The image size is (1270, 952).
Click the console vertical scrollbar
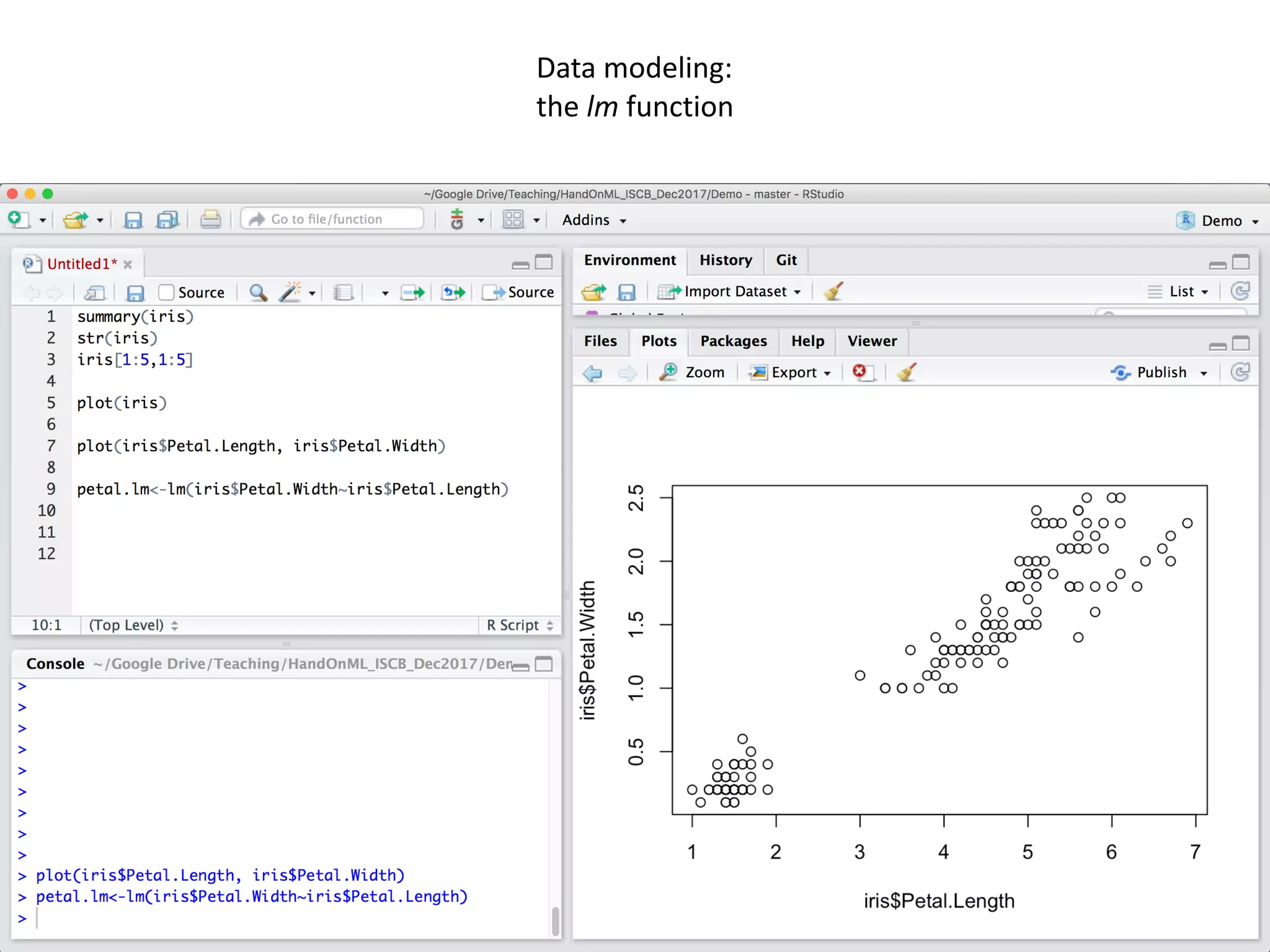[556, 920]
